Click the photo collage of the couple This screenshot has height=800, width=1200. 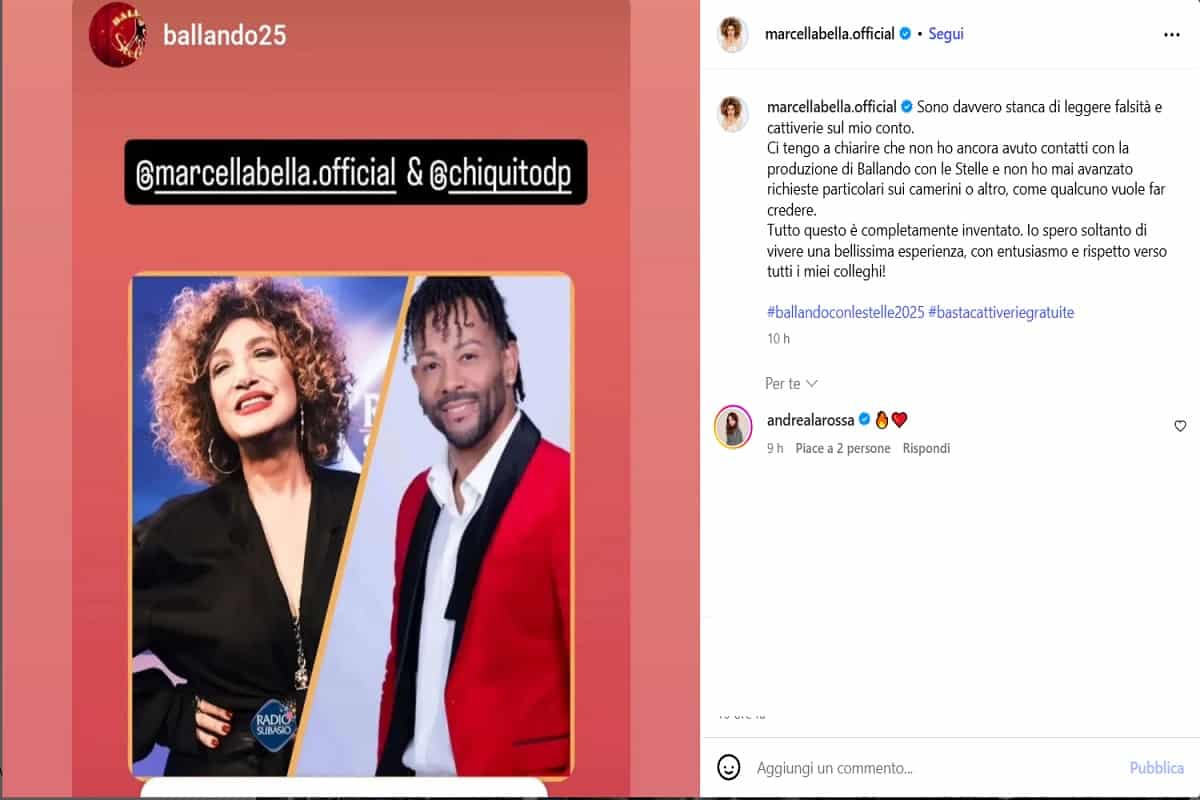pos(352,526)
